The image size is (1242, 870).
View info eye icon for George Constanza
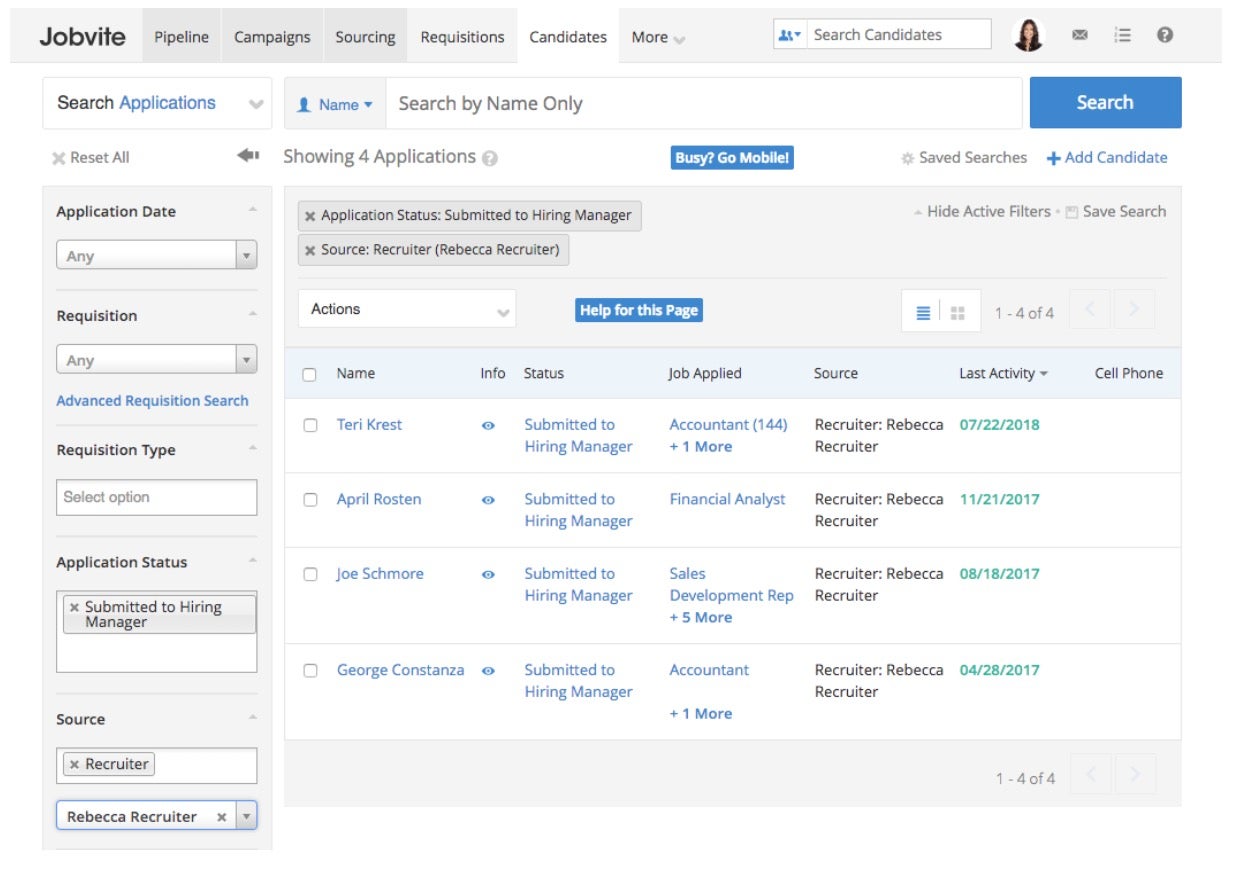pyautogui.click(x=488, y=671)
